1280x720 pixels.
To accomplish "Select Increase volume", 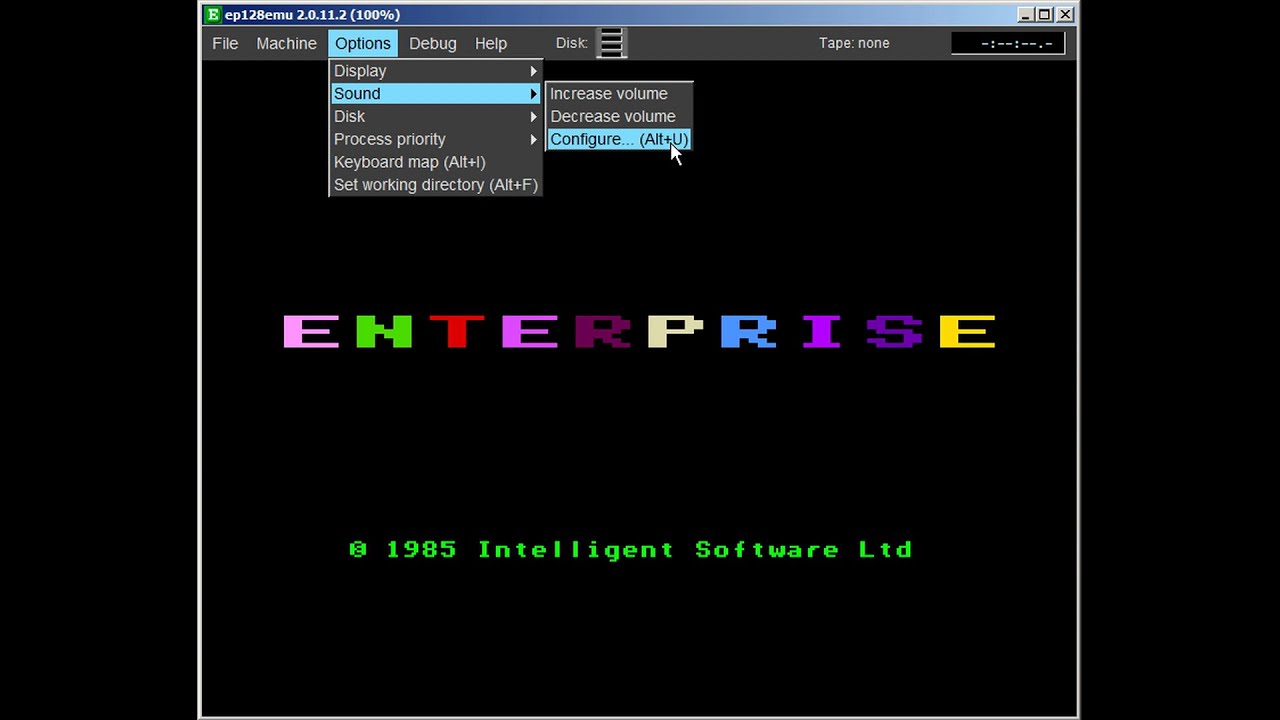I will coord(619,94).
